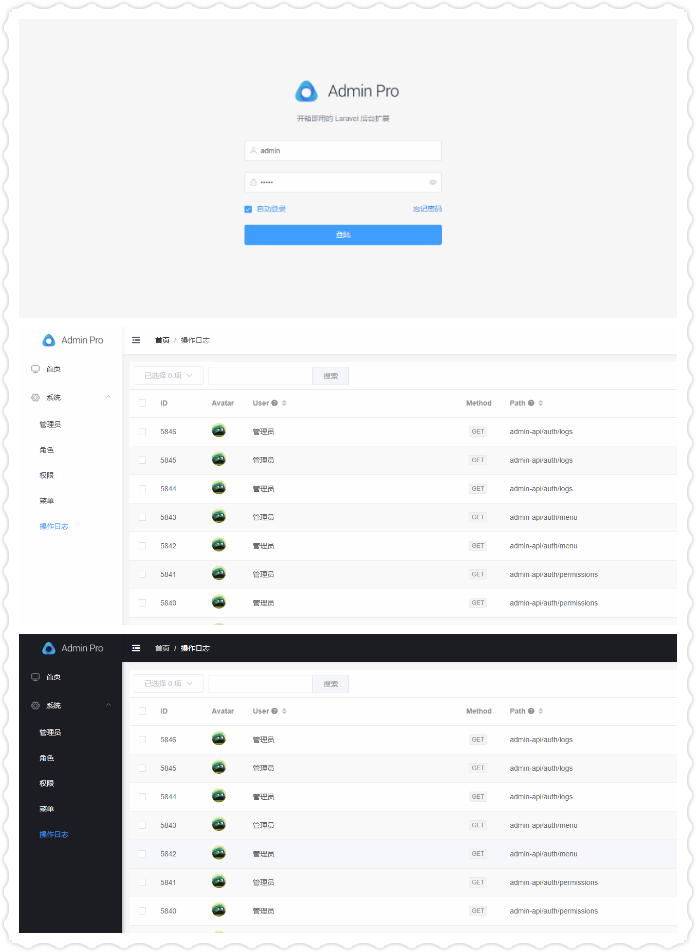Click the 系统 gear icon in light sidebar
This screenshot has width=696, height=952.
(x=35, y=398)
